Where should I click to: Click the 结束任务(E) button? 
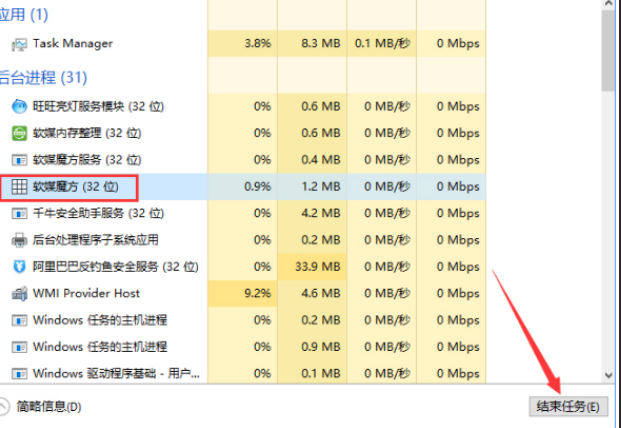(x=568, y=407)
